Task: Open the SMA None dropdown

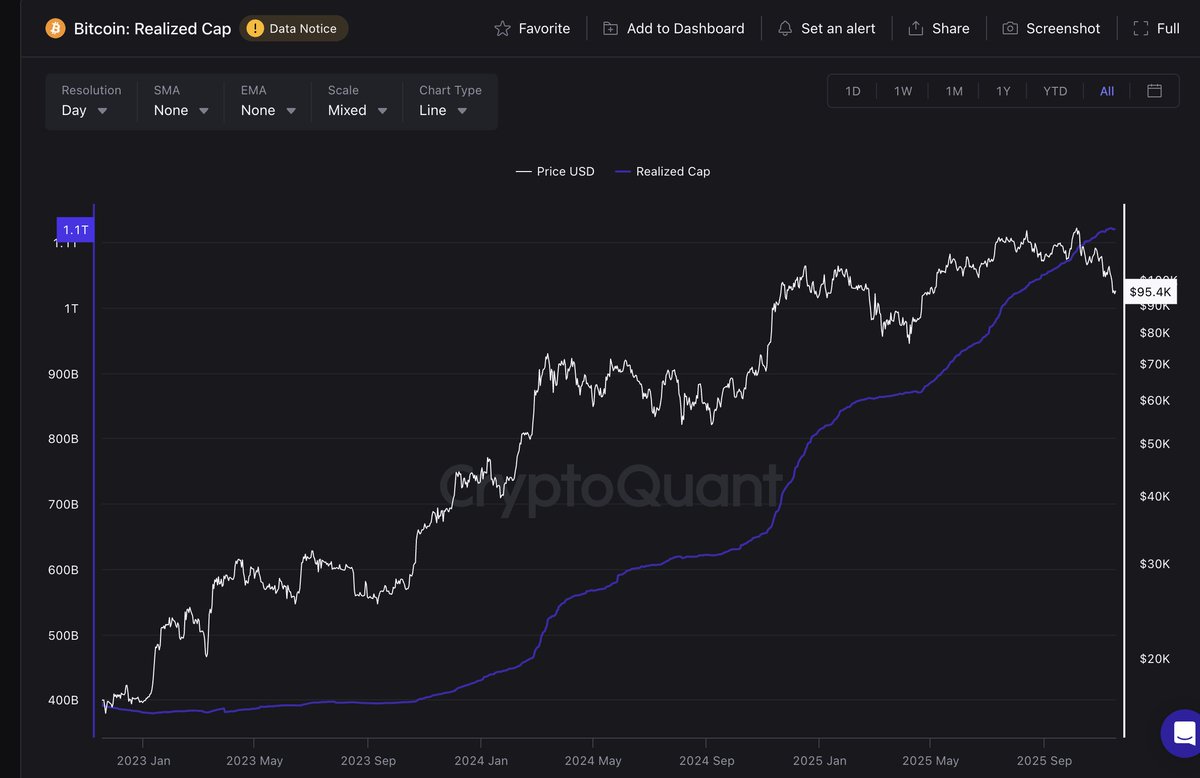Action: point(181,101)
